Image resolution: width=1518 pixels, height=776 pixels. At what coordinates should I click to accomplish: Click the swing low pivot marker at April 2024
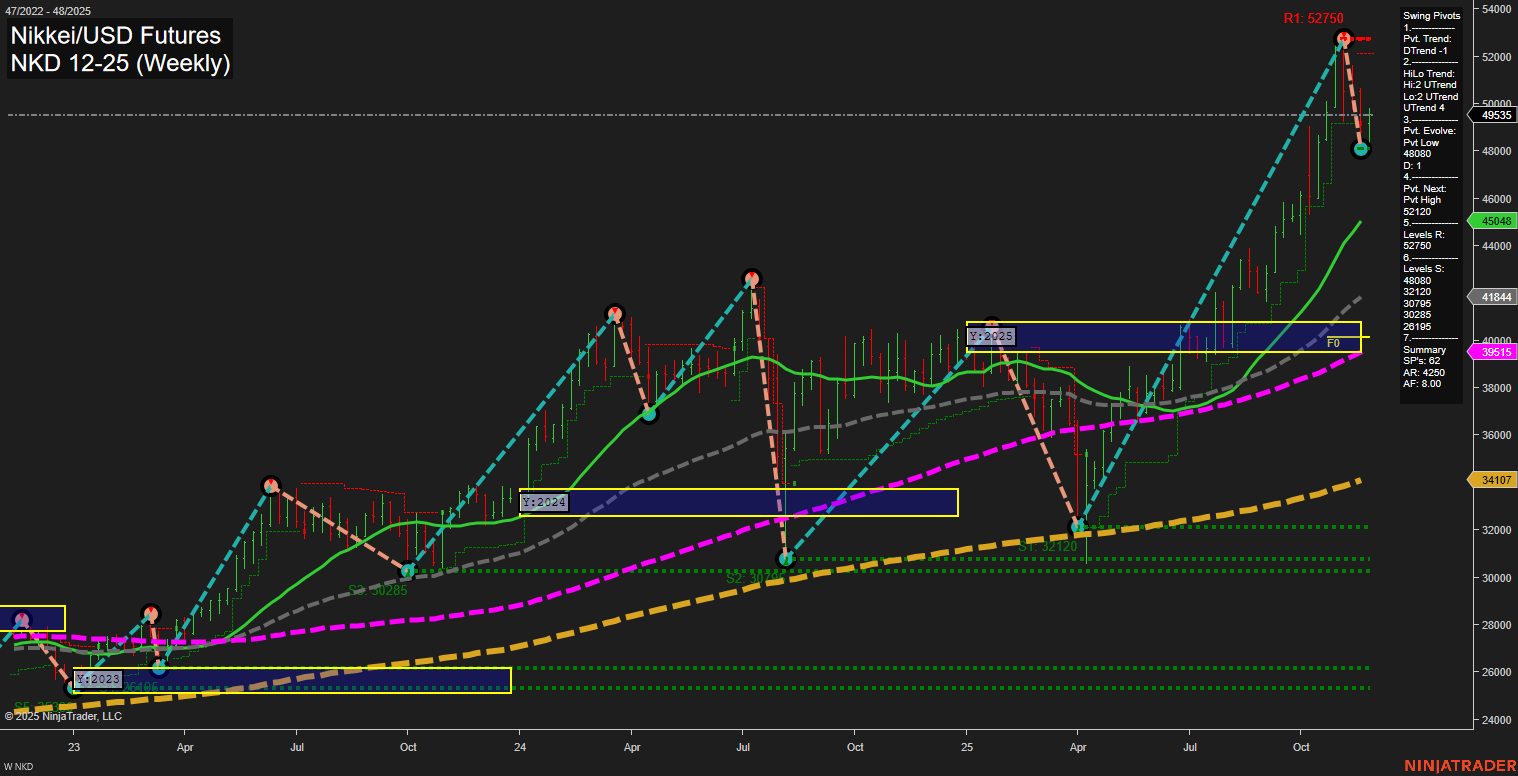tap(648, 413)
